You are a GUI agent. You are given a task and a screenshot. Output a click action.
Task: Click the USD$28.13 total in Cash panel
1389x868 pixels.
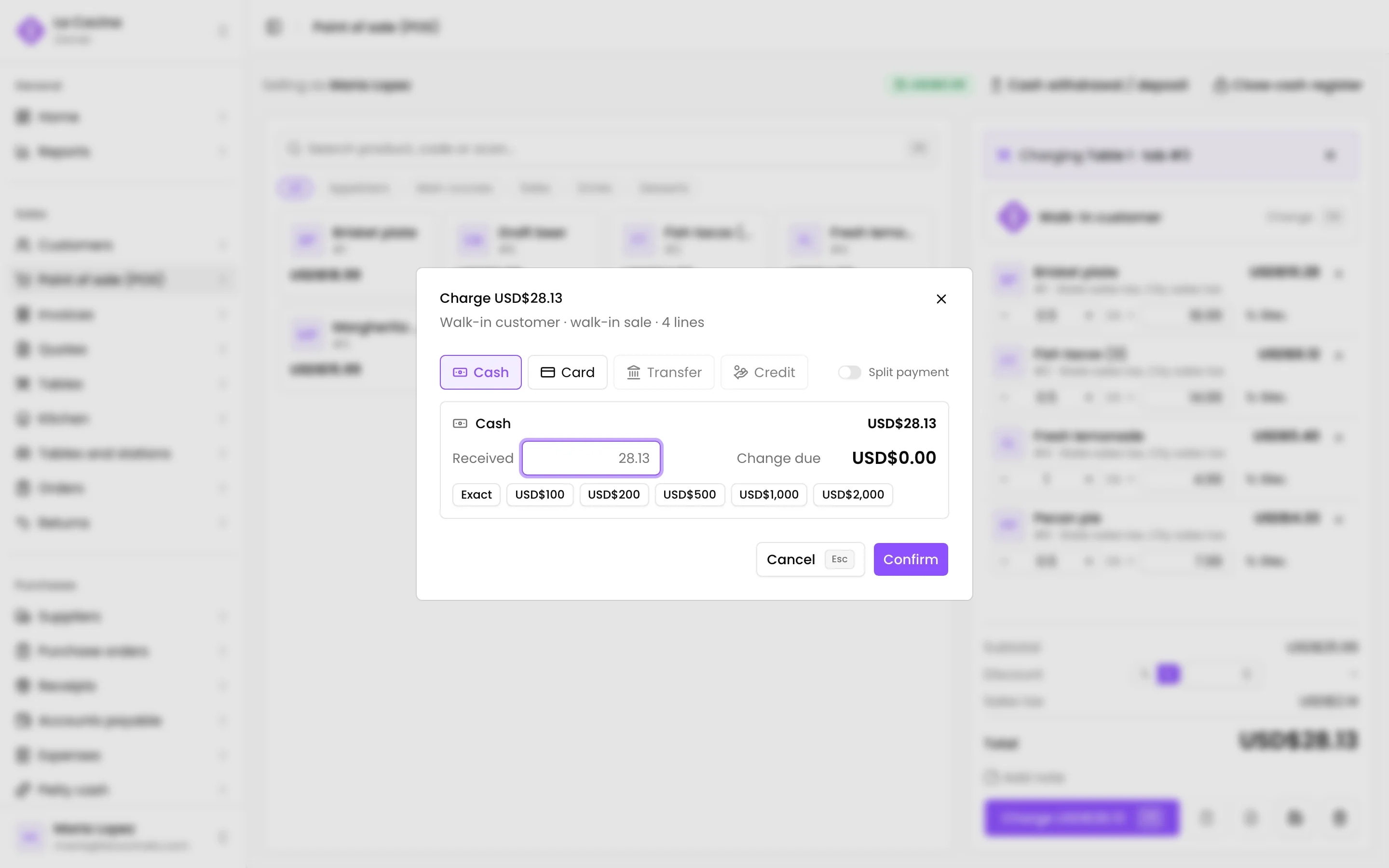point(901,424)
